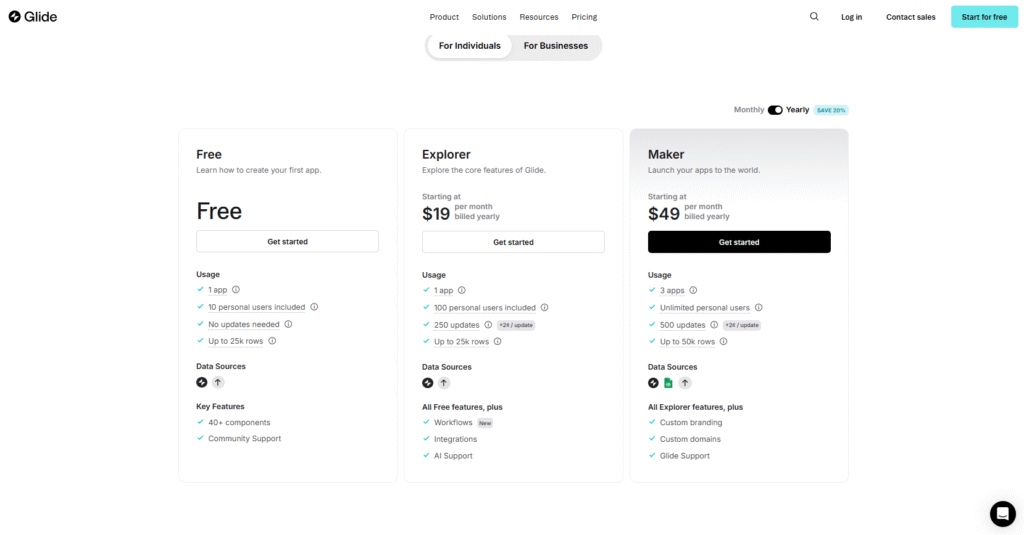Click upload arrow data source icon in Explorer plan
This screenshot has width=1024, height=535.
(x=444, y=383)
